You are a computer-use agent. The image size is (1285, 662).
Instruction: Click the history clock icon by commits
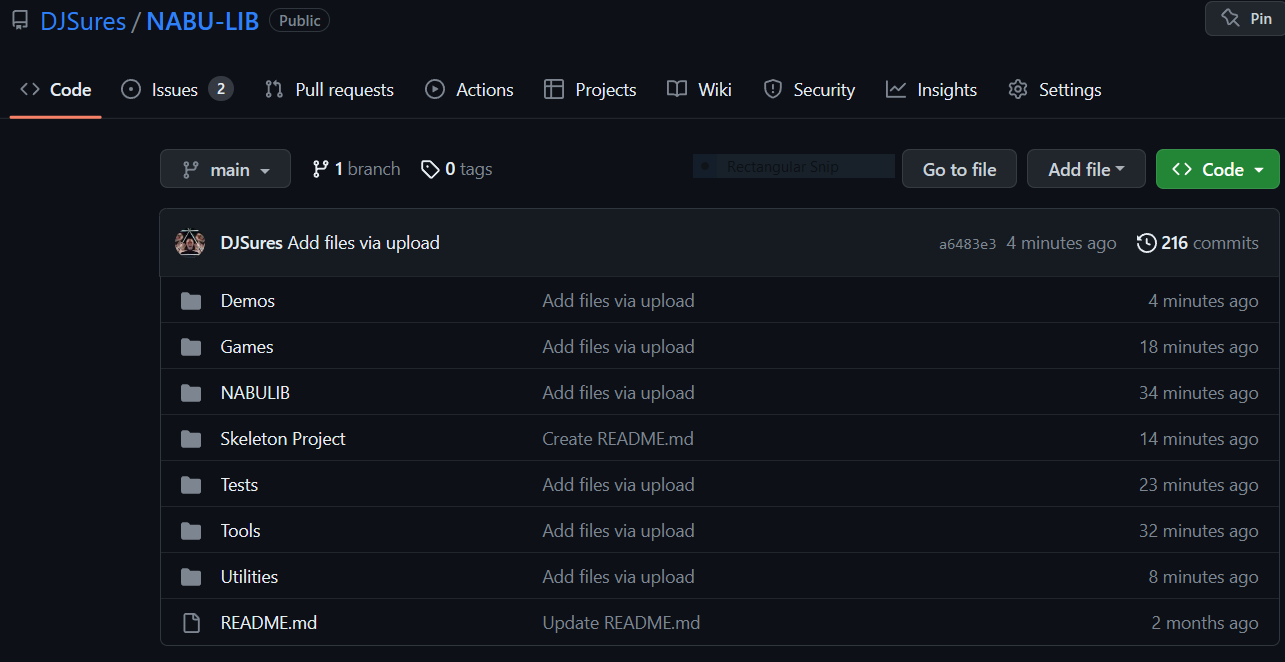tap(1146, 243)
